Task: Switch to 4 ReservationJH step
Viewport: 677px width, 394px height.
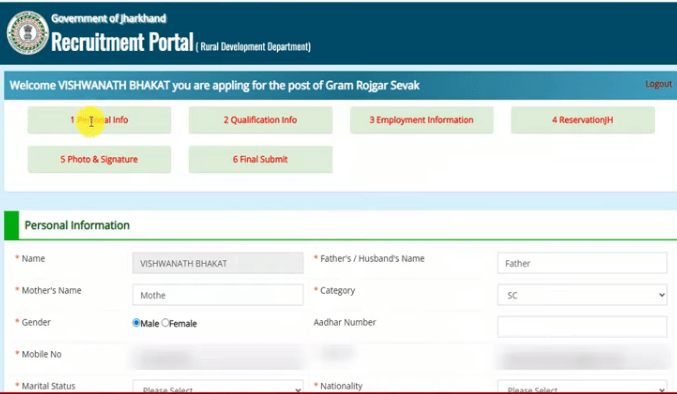Action: click(x=583, y=120)
